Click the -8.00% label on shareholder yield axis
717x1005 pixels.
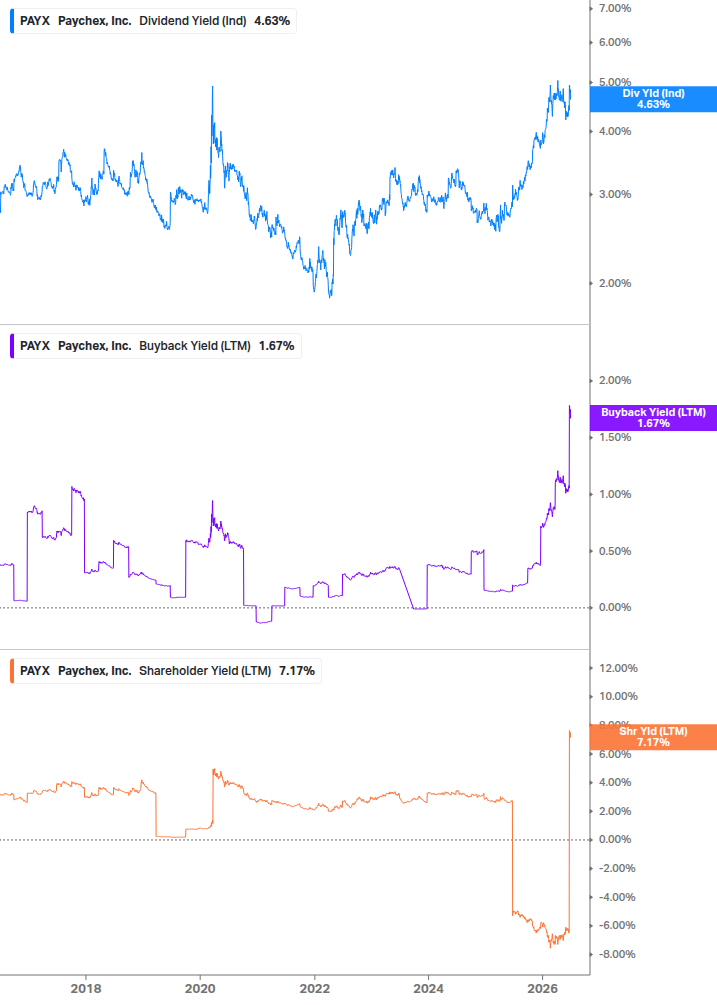pos(617,954)
